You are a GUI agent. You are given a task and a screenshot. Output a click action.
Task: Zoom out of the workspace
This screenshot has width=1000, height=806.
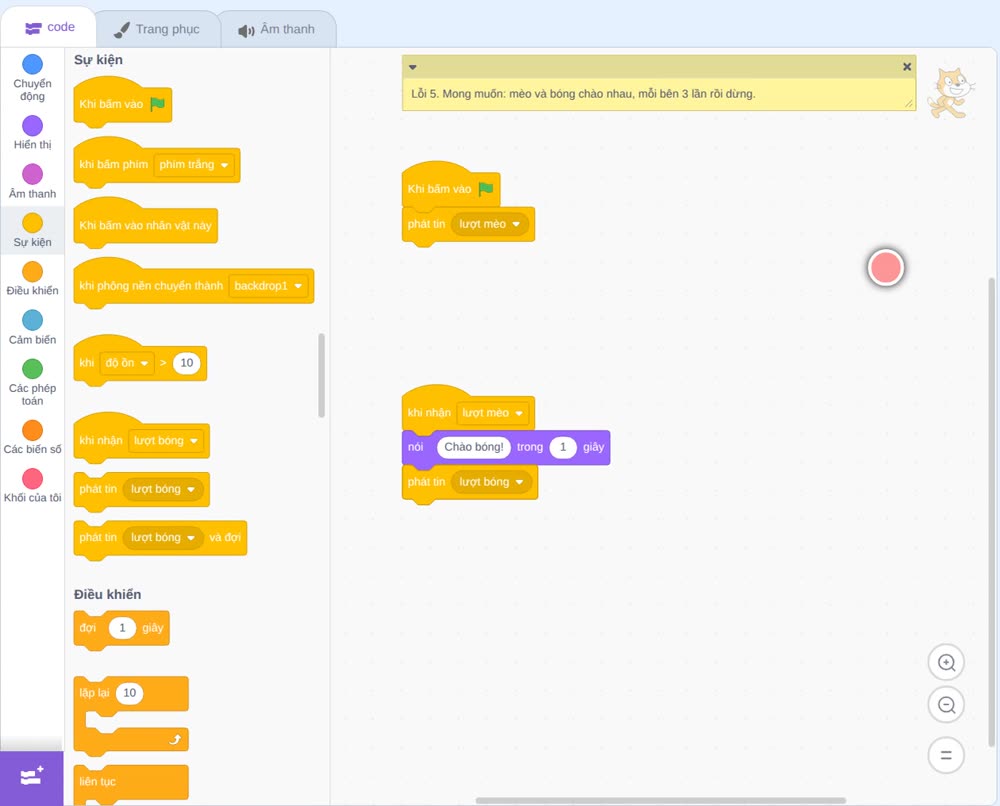[946, 705]
